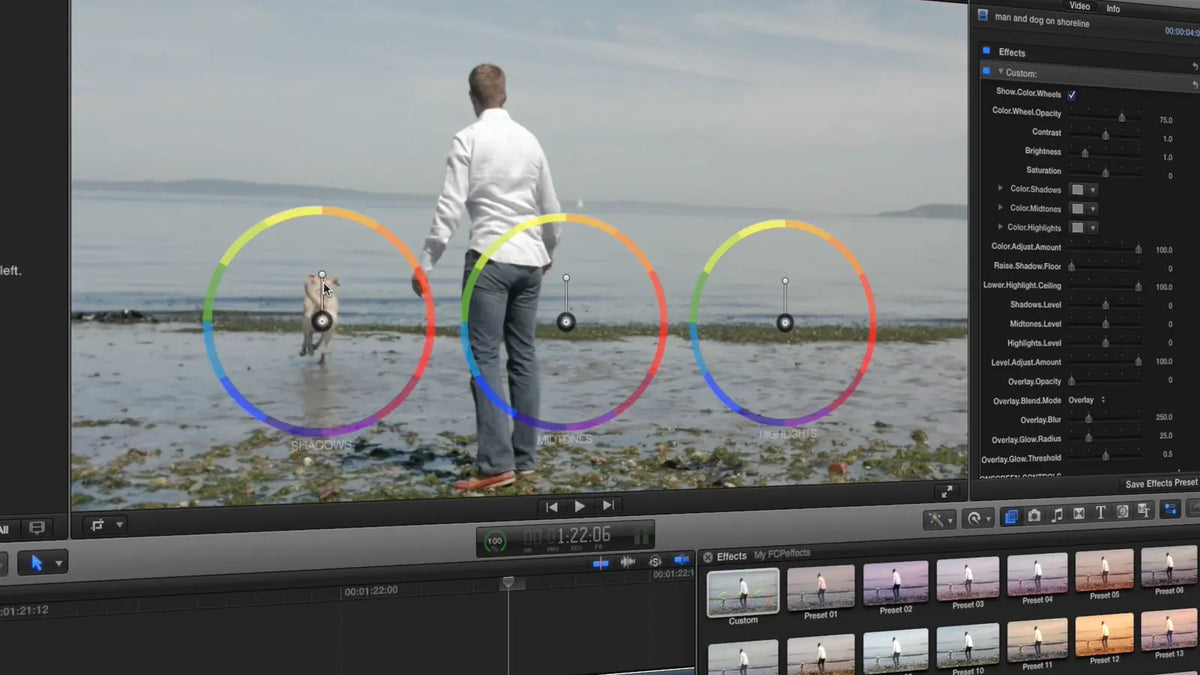Toggle the skimming icon
1200x675 pixels.
click(600, 564)
